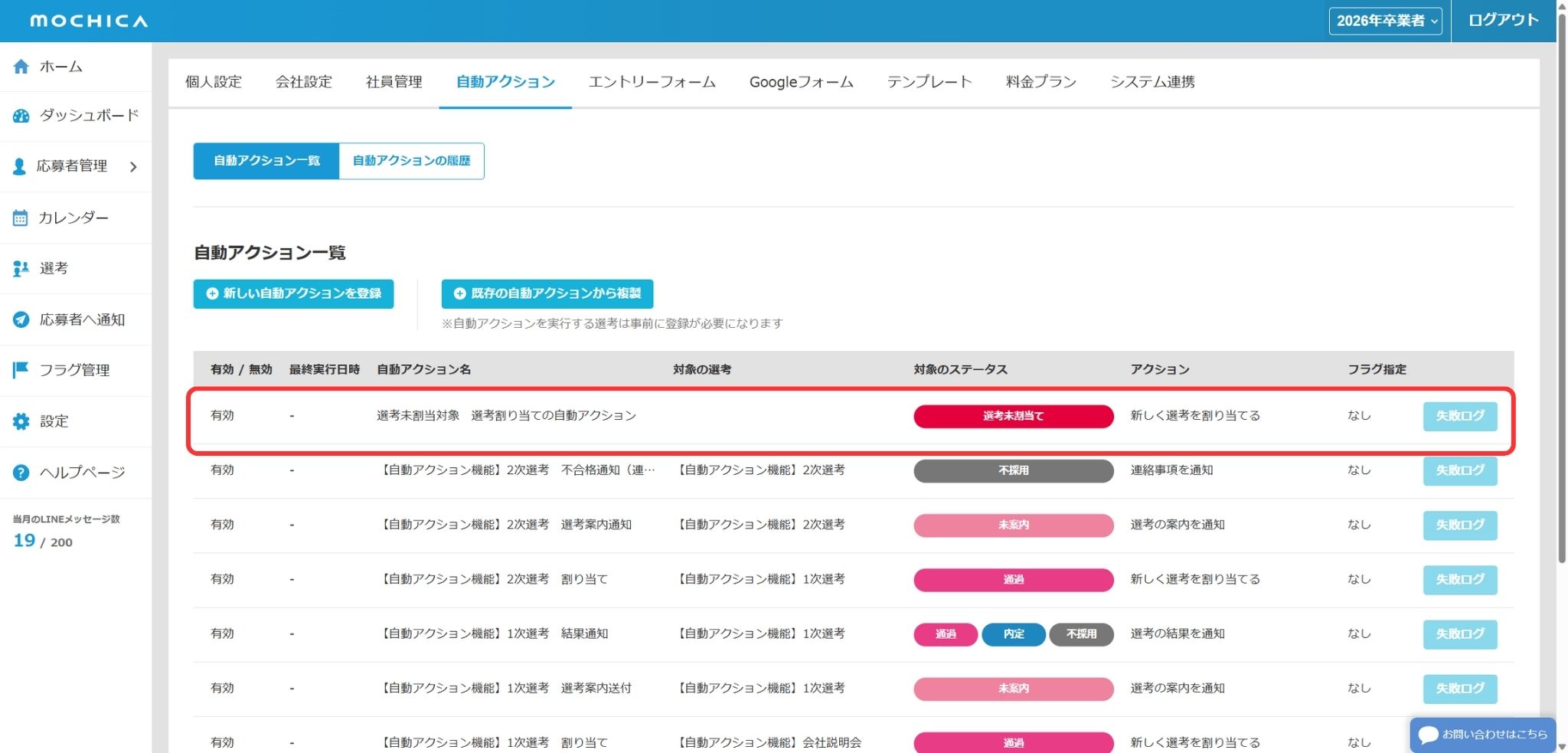Open the 2026年卒業者 year dropdown
The image size is (1568, 753).
pos(1384,21)
